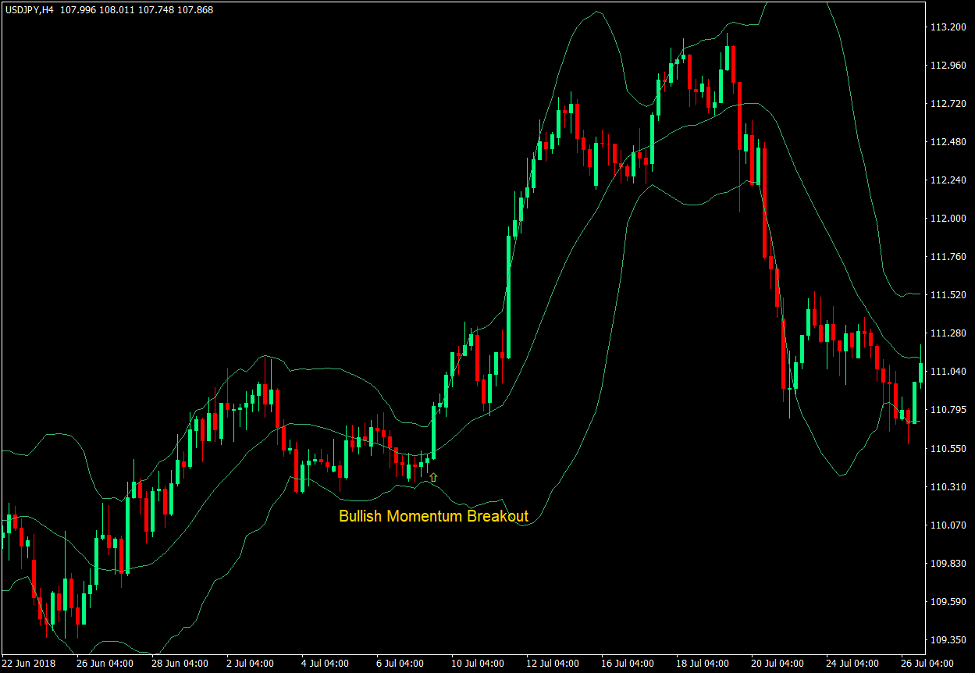Click the USDJPY,H4 chart symbol title
The image size is (977, 675).
[27, 10]
